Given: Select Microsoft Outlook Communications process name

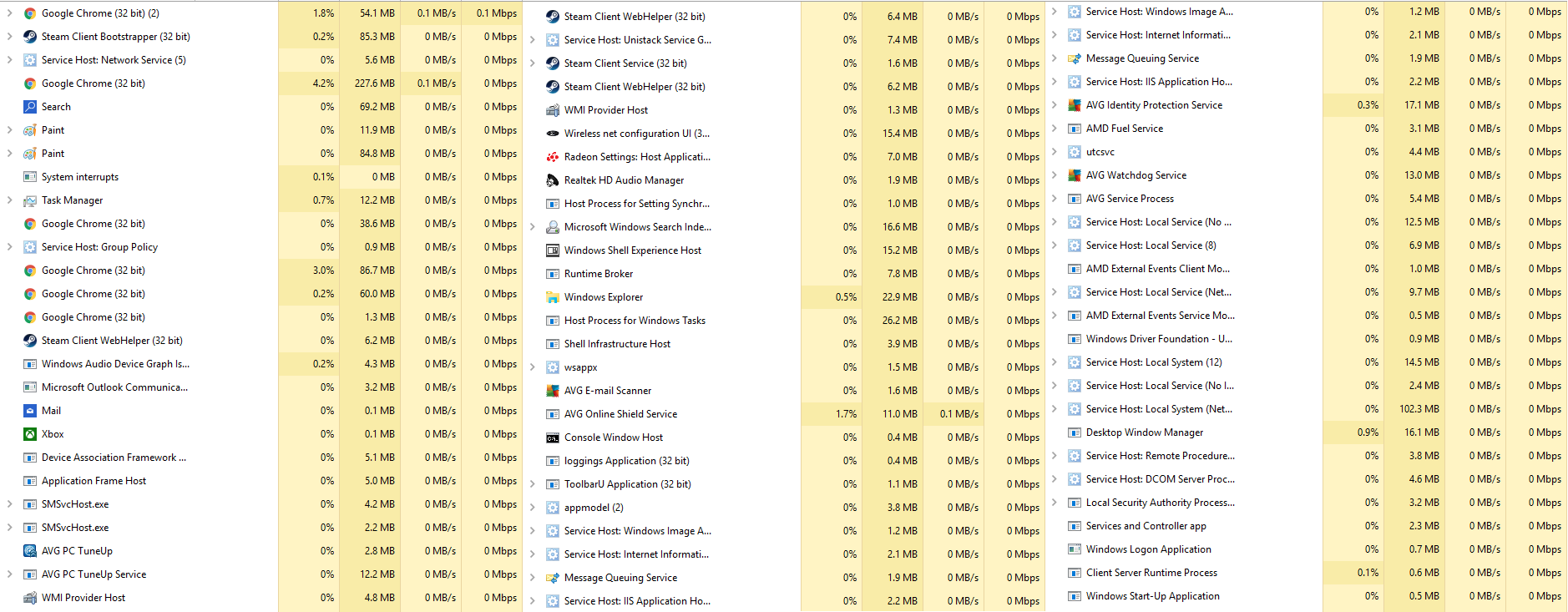Looking at the screenshot, I should (x=114, y=387).
